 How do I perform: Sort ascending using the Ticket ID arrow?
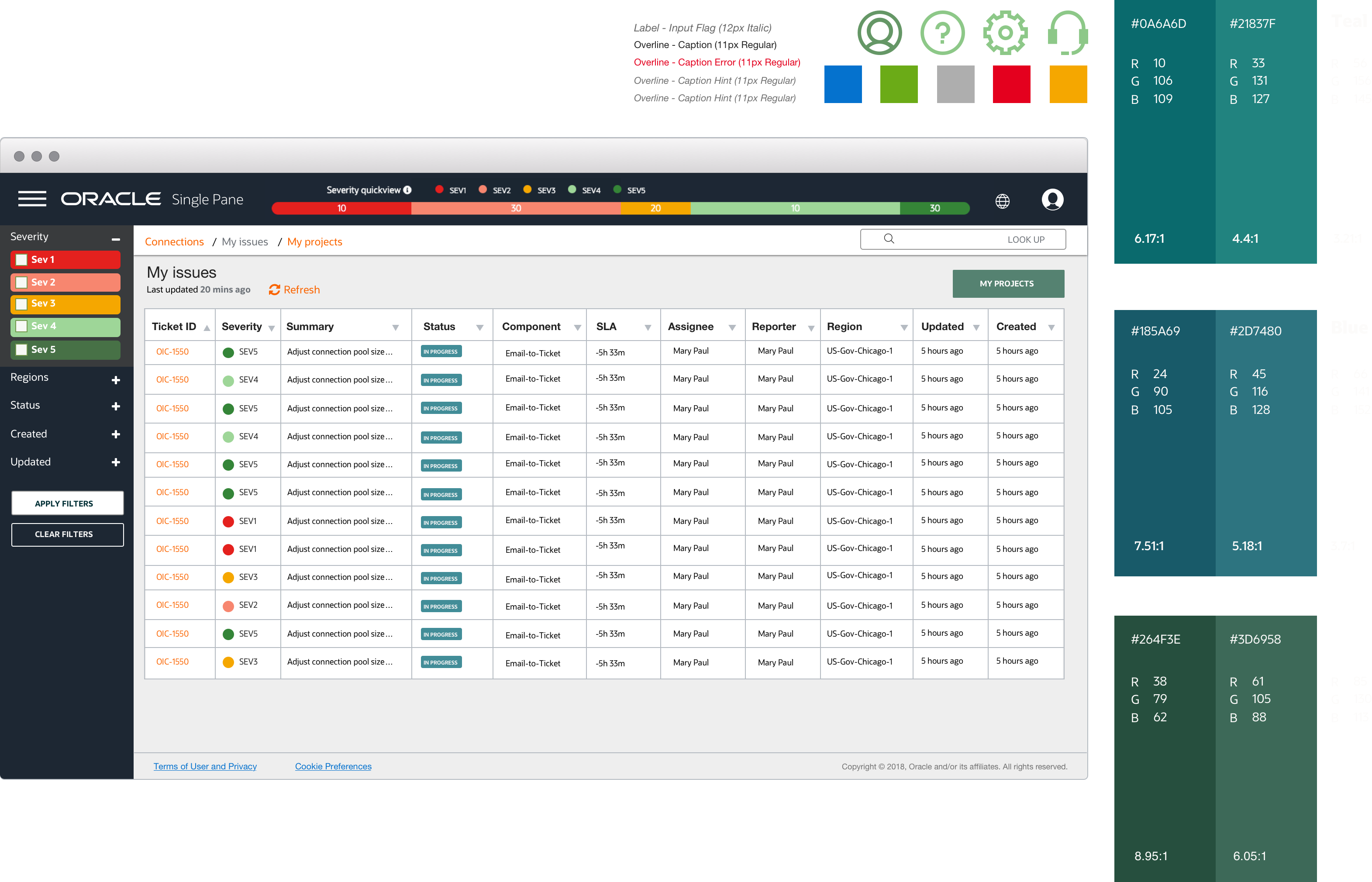click(207, 328)
